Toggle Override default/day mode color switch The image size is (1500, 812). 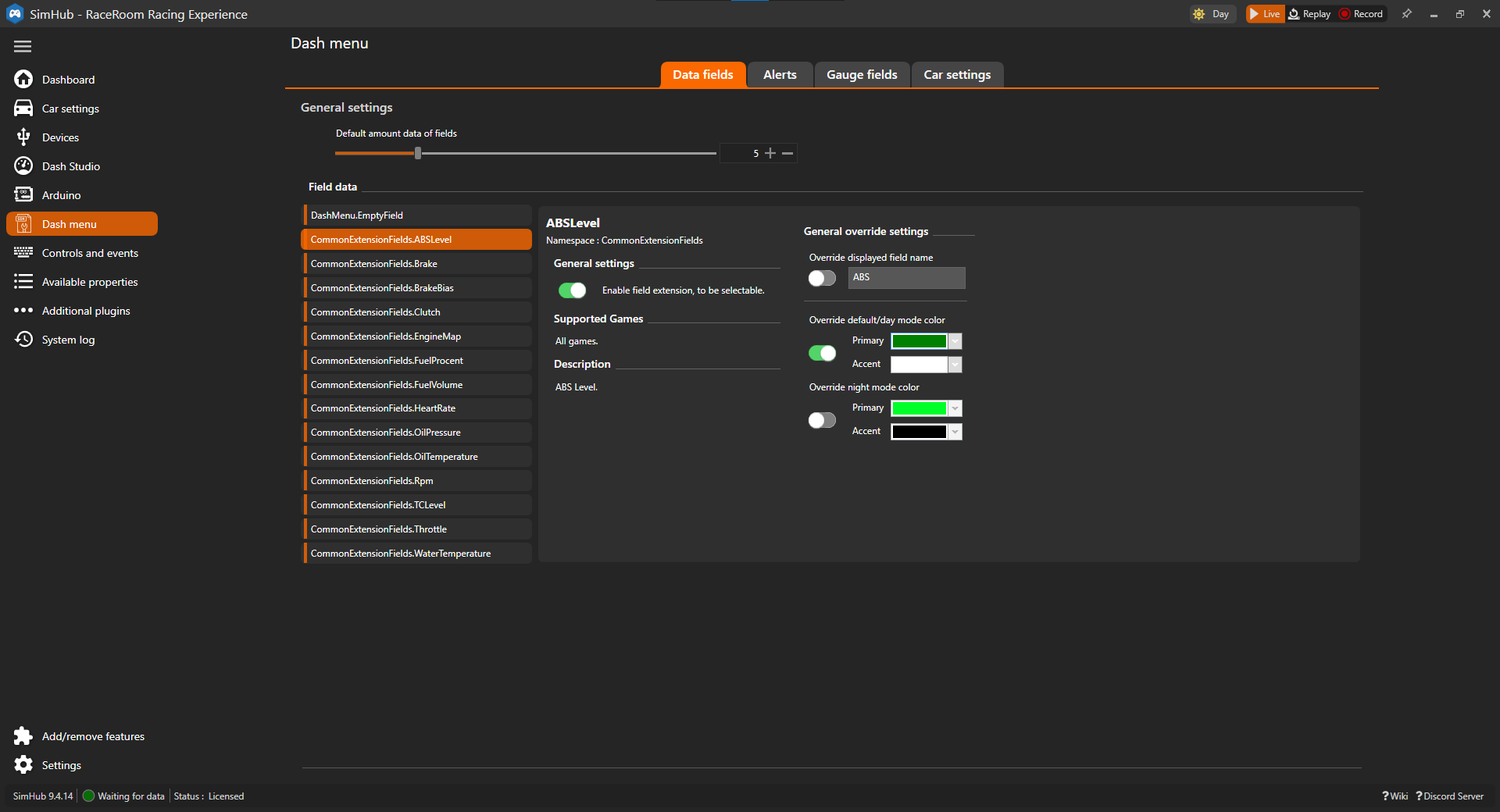coord(822,354)
